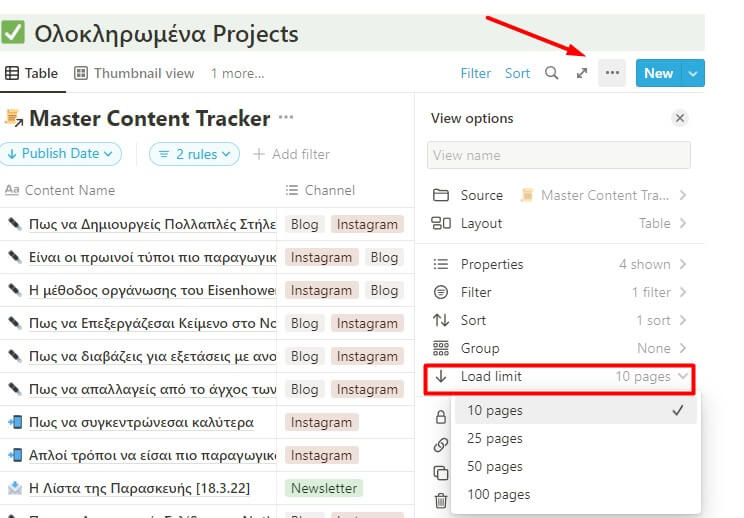Set load limit to 100 pages

point(498,494)
